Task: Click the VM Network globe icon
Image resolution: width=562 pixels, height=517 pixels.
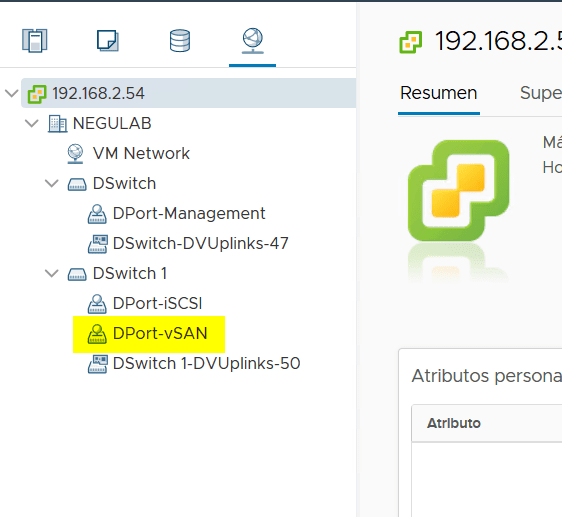Action: (x=75, y=154)
